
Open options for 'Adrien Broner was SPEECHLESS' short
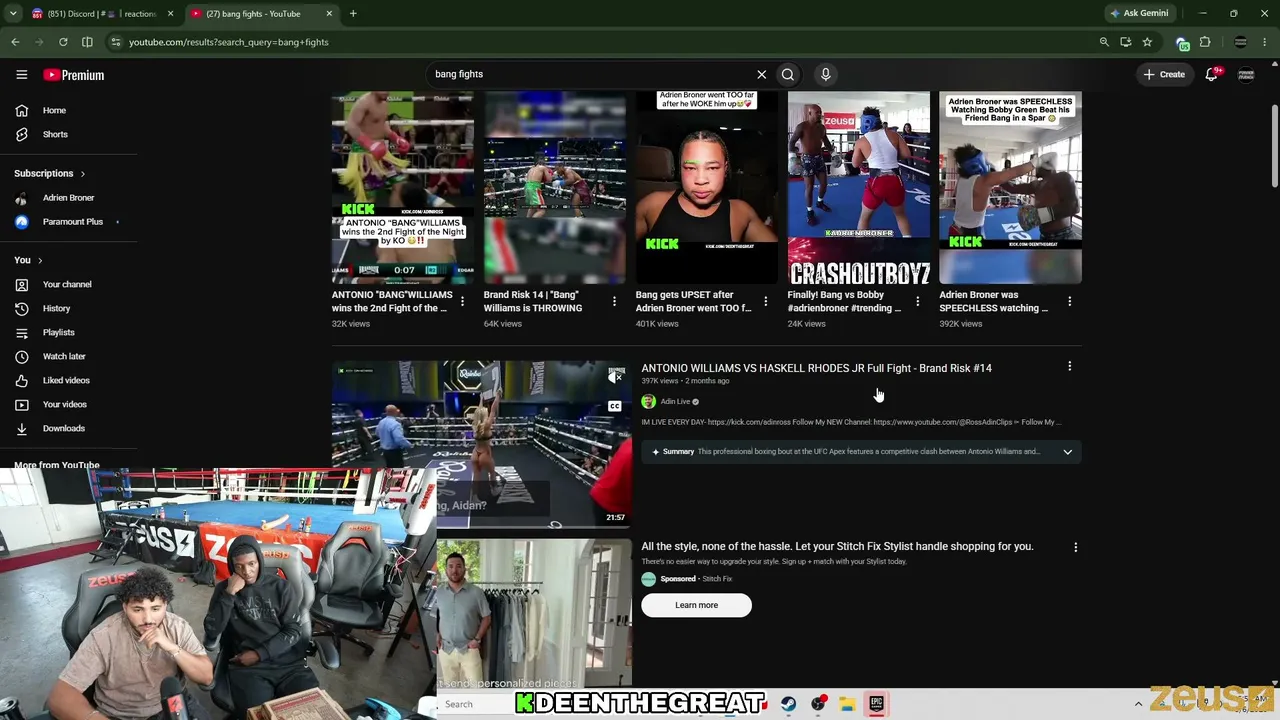(1069, 301)
